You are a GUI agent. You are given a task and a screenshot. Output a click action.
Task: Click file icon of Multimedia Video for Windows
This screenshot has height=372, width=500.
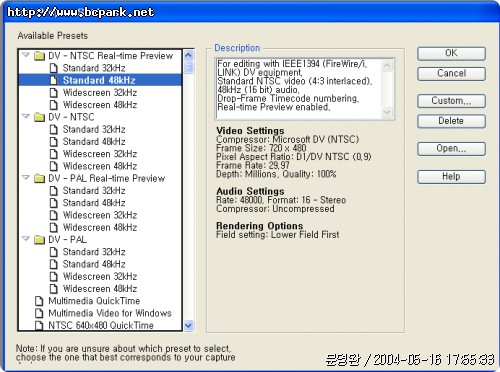tap(39, 313)
